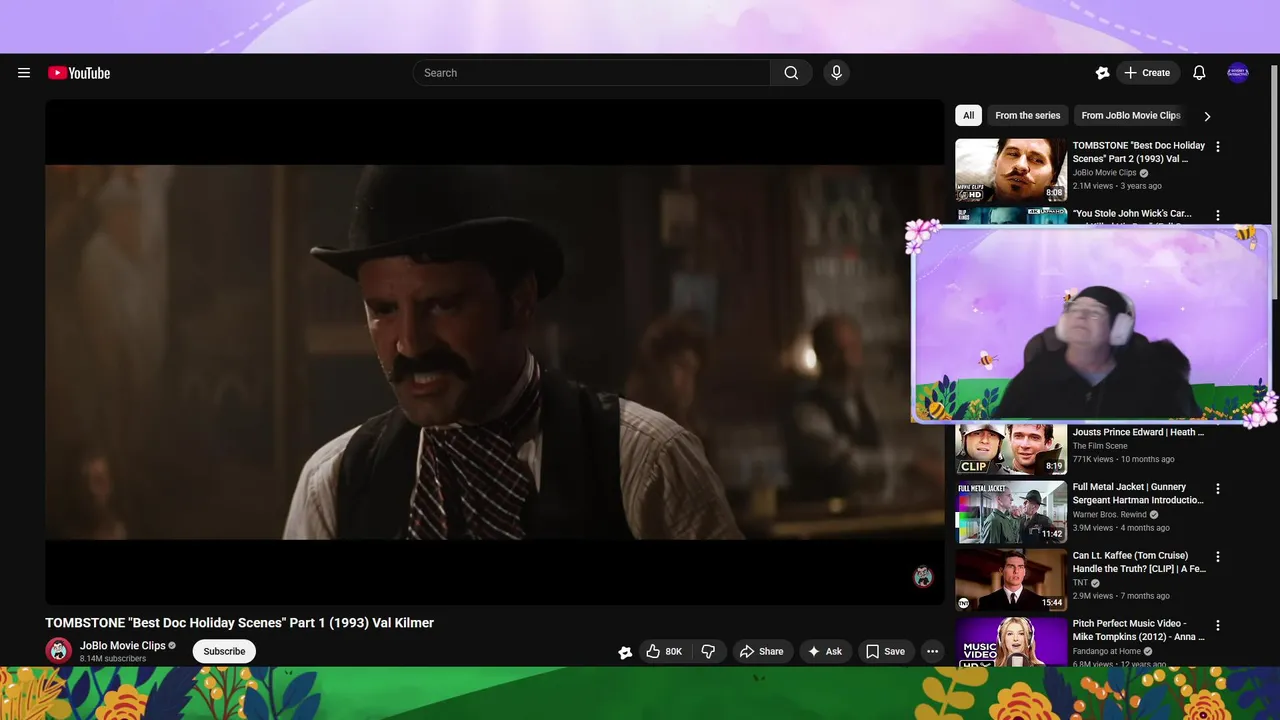Viewport: 1280px width, 720px height.
Task: Select the All filter chip
Action: point(968,115)
